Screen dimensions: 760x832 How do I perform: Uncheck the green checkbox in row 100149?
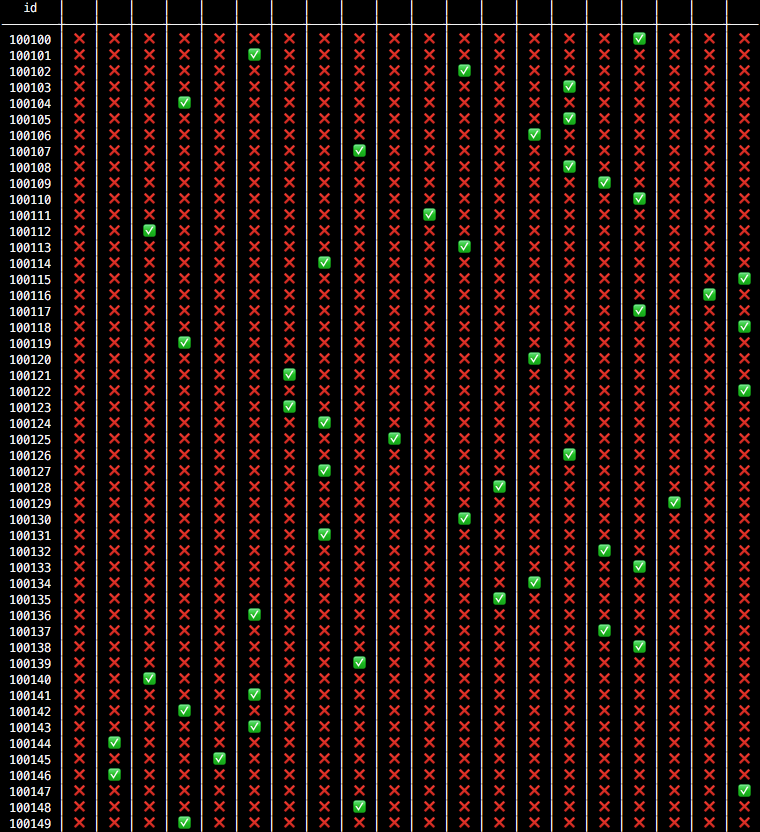click(184, 823)
